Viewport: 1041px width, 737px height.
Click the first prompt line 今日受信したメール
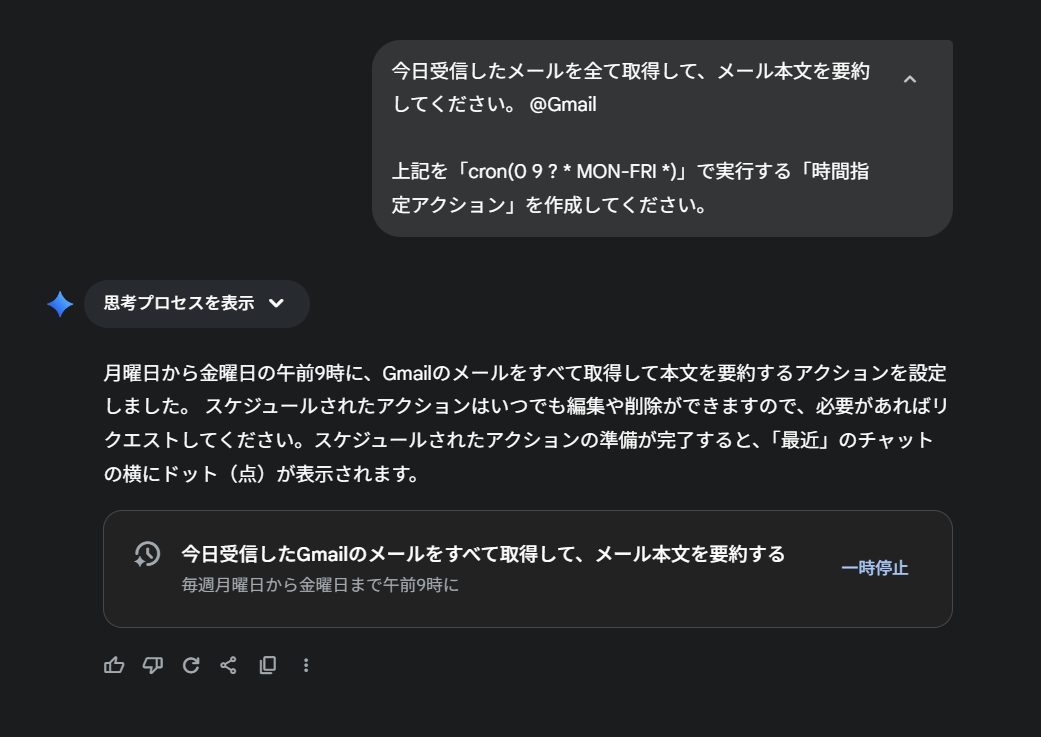tap(630, 71)
